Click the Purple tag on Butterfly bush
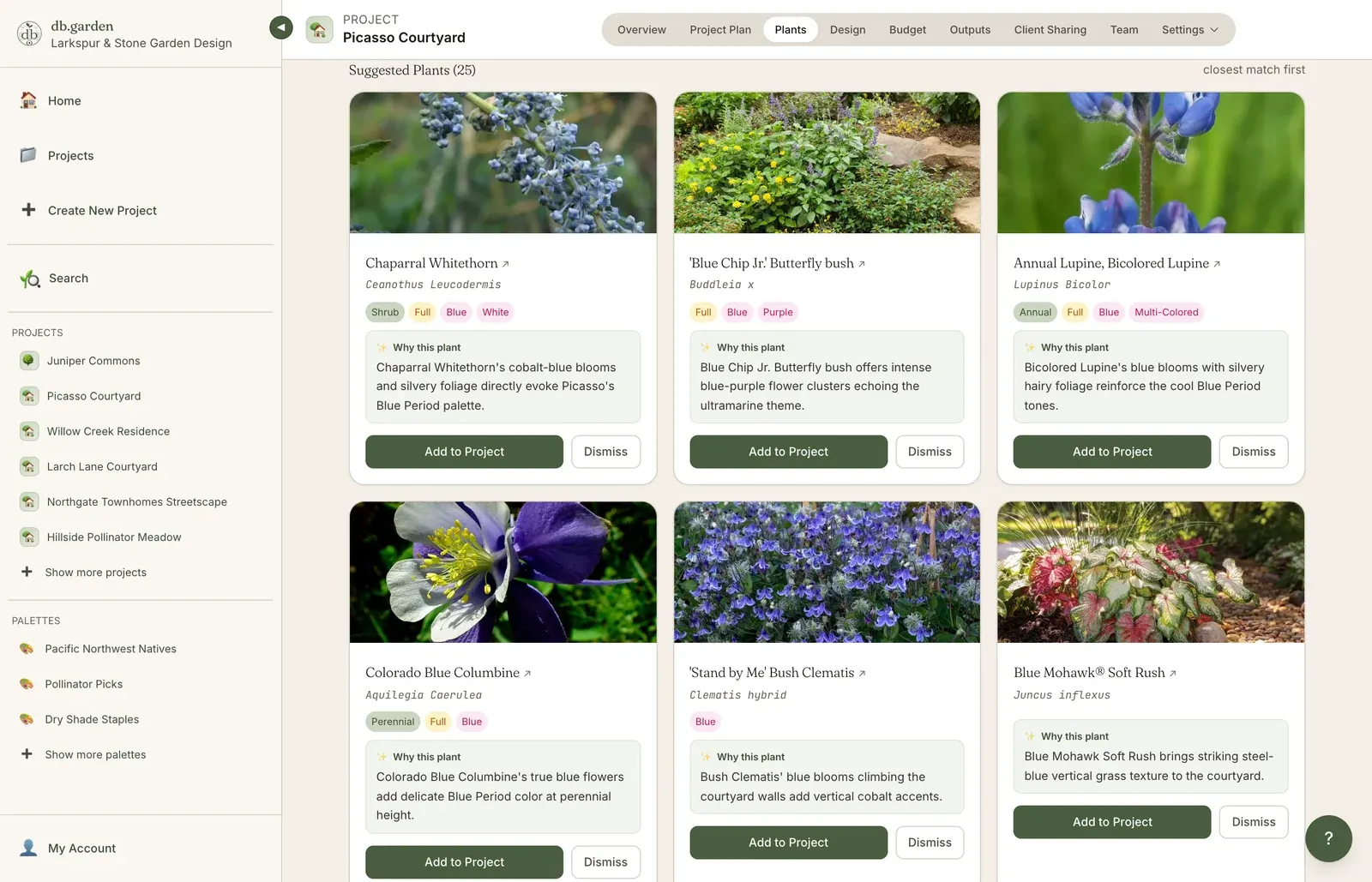Viewport: 1372px width, 882px height. [778, 312]
